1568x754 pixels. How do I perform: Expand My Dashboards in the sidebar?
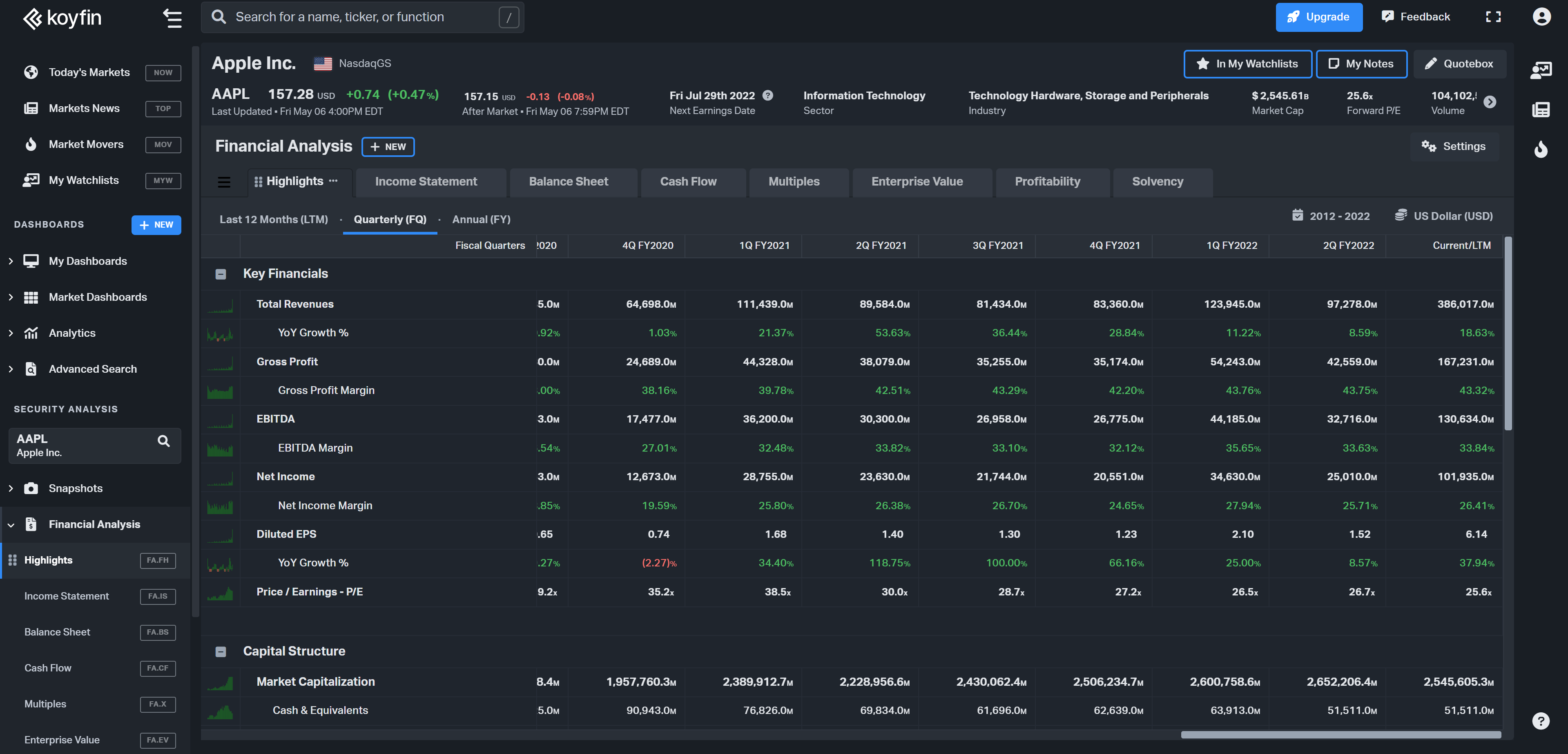(11, 261)
